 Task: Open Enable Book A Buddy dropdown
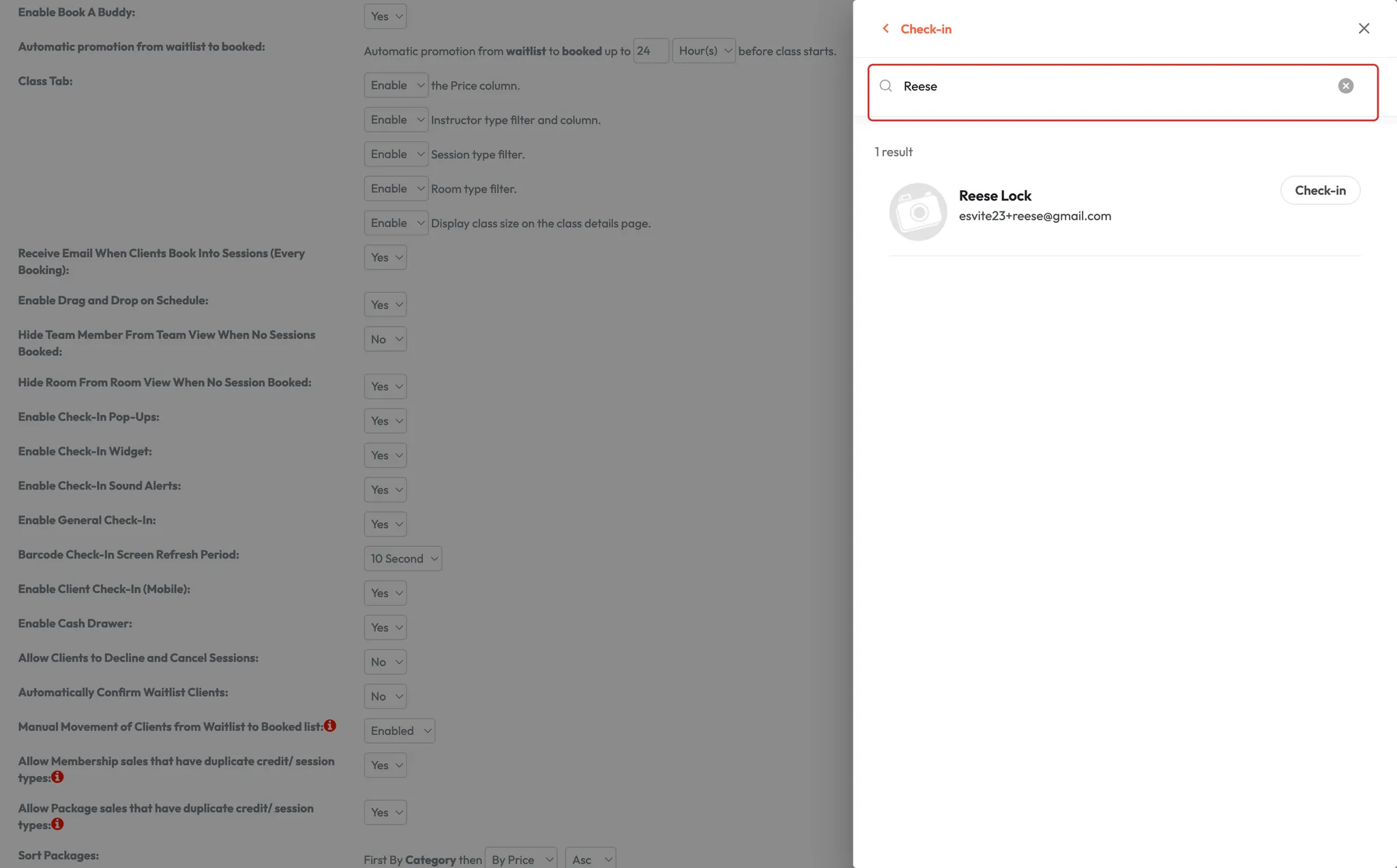click(385, 16)
